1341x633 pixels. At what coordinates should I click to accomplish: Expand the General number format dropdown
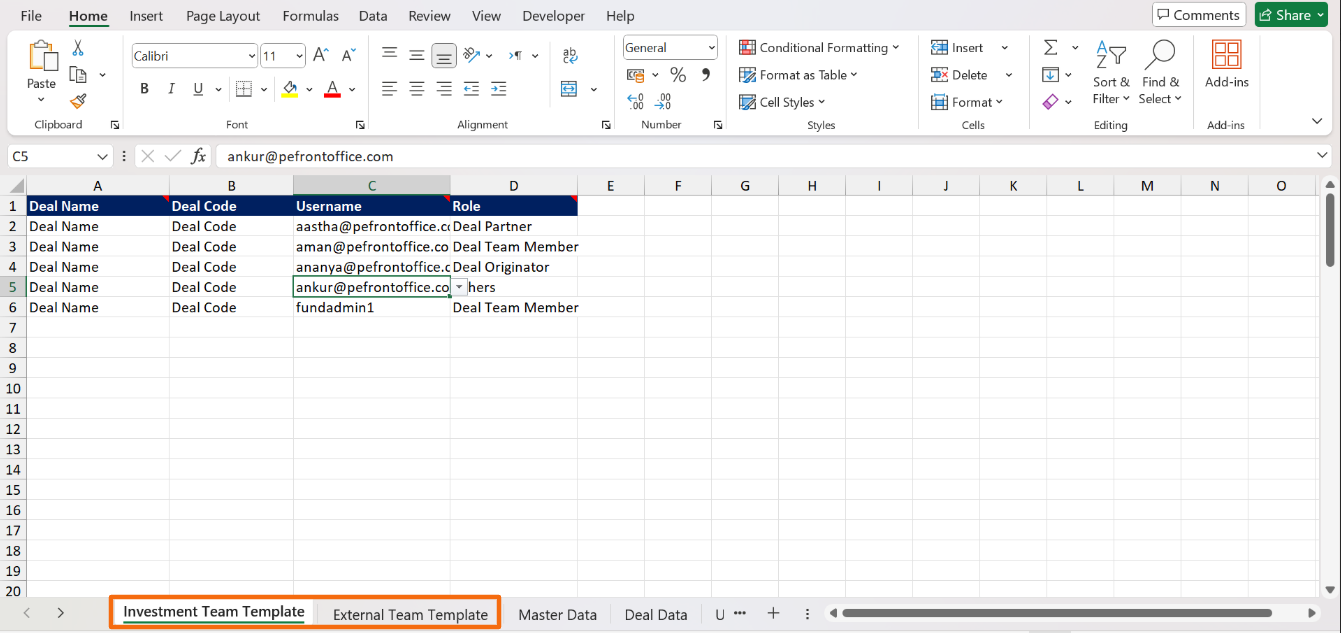coord(711,48)
